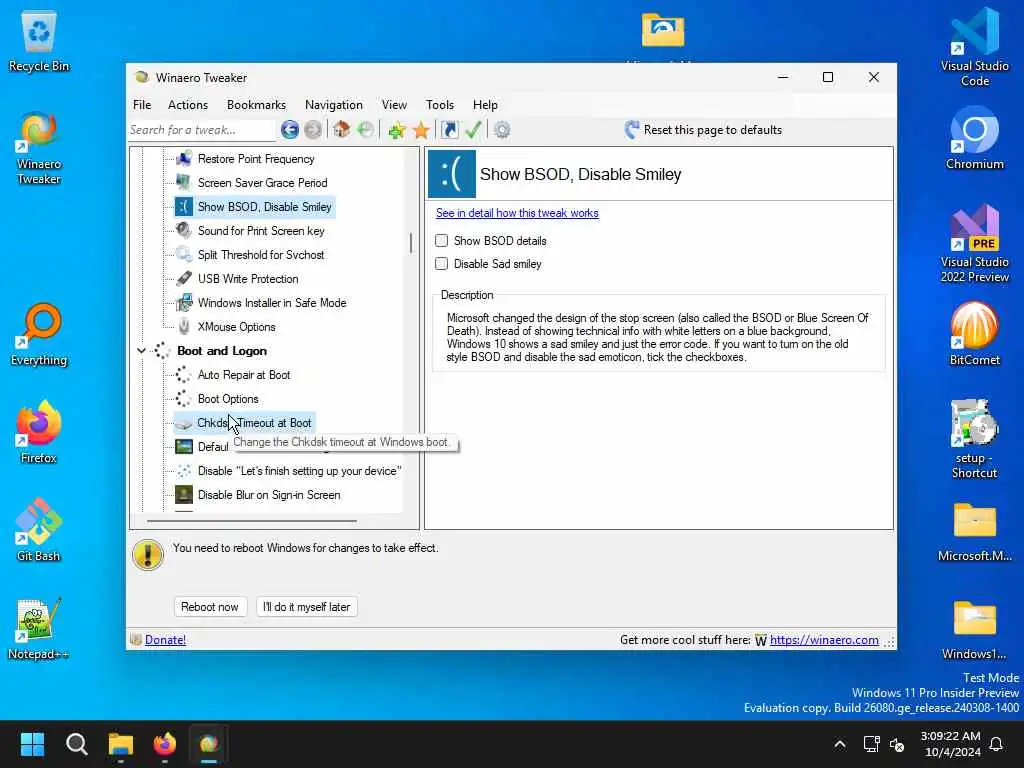1024x768 pixels.
Task: Click the Boot Options spinner icon
Action: (184, 399)
